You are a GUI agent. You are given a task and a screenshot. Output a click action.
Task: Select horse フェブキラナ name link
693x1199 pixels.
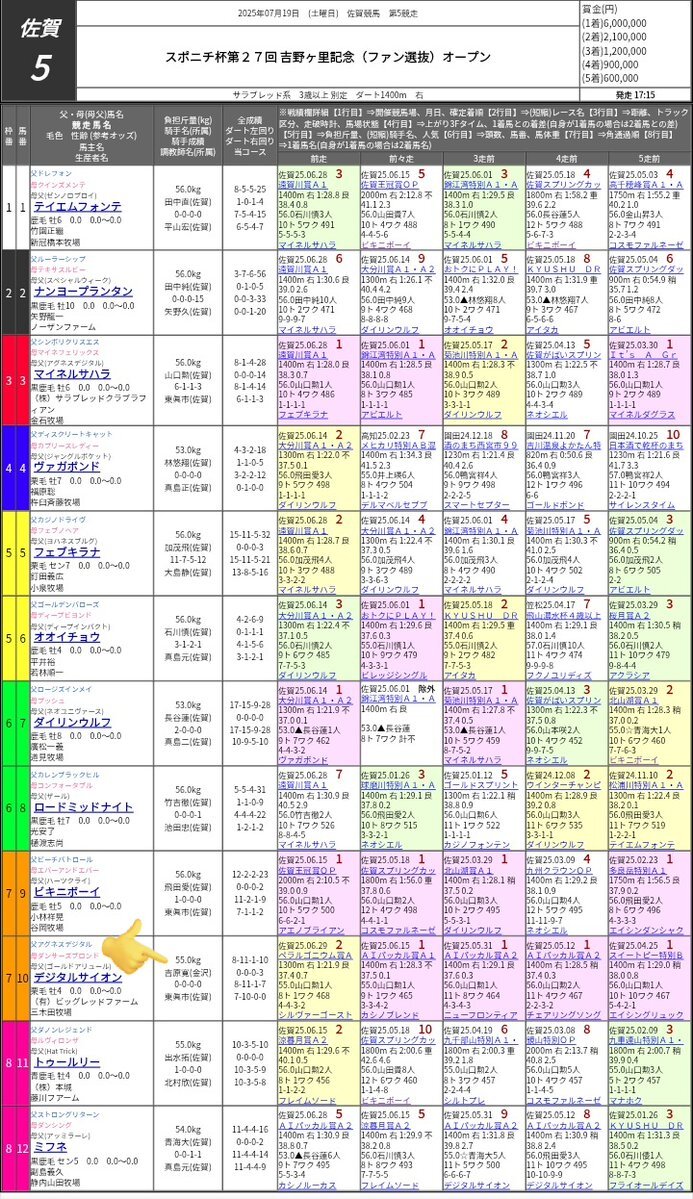(65, 551)
